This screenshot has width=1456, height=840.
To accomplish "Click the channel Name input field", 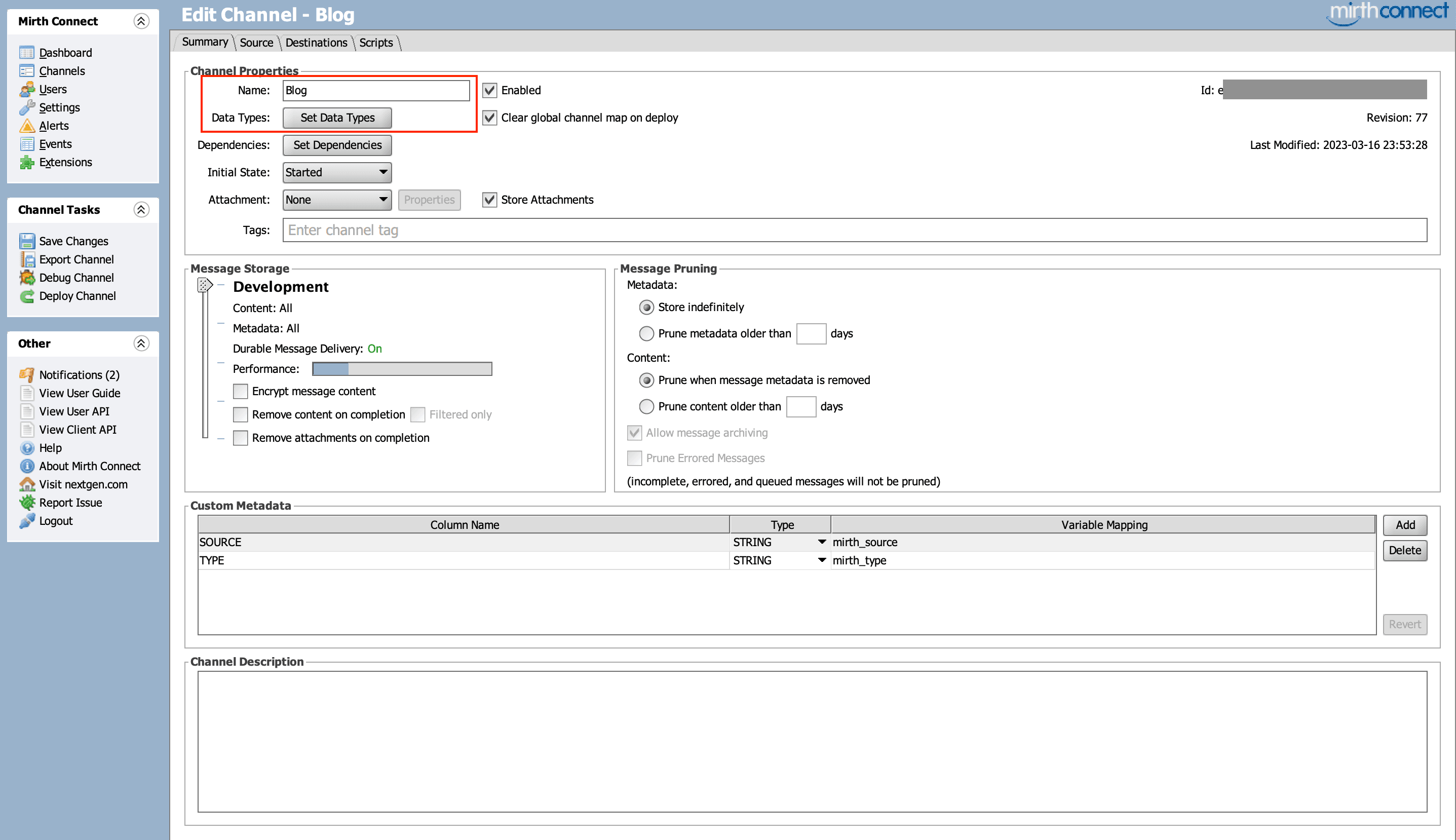I will (x=376, y=91).
